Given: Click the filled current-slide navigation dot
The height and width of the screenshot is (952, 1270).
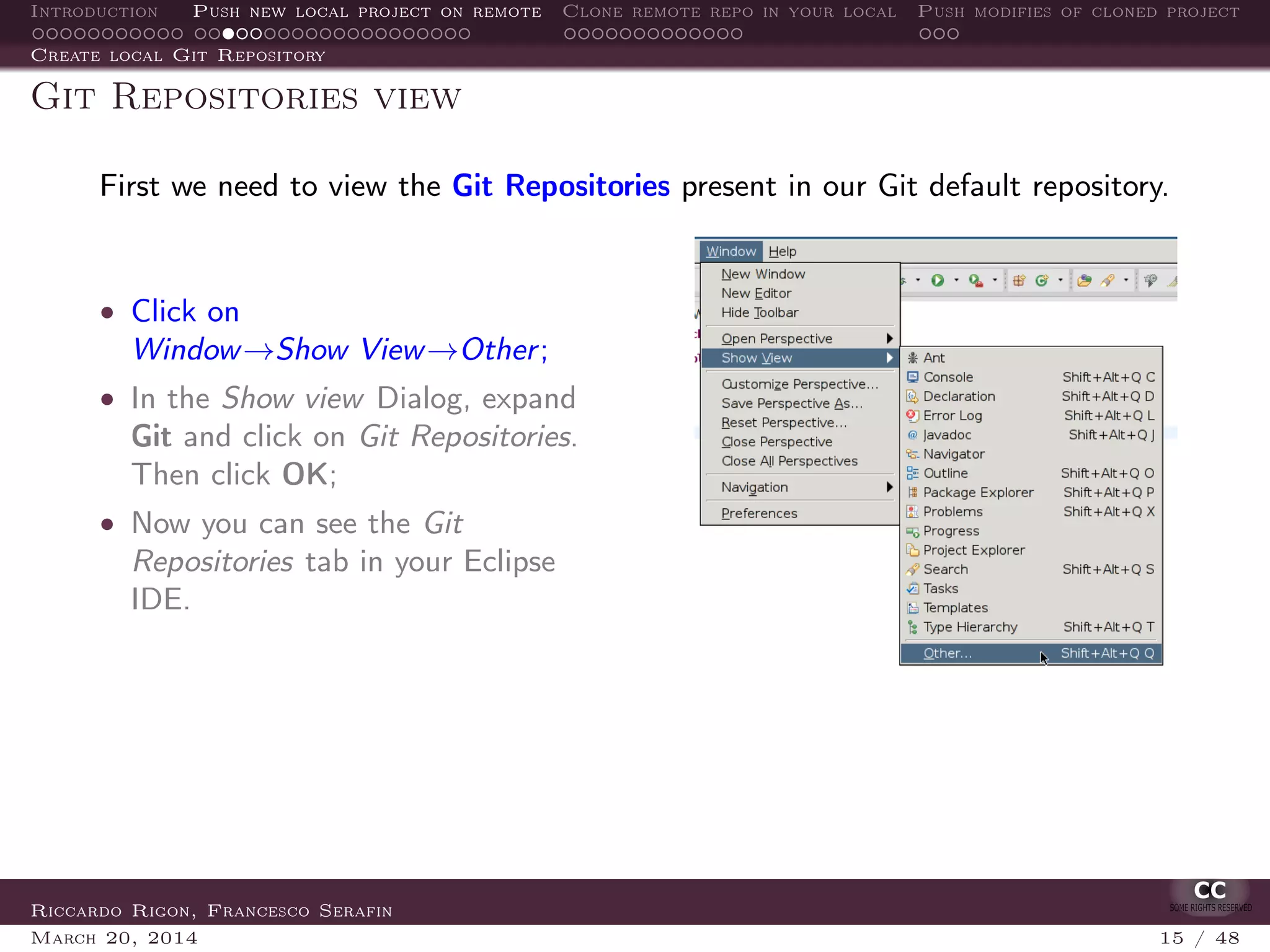Looking at the screenshot, I should pos(228,33).
